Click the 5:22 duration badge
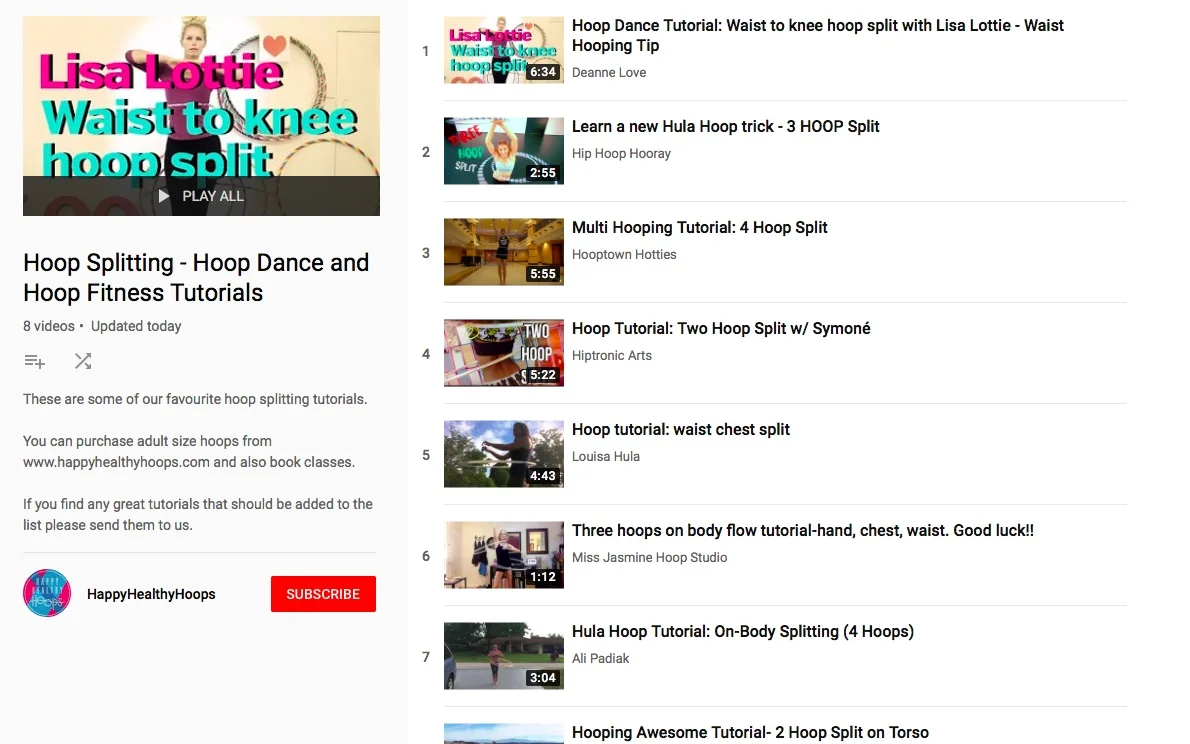This screenshot has width=1190, height=744. (543, 375)
